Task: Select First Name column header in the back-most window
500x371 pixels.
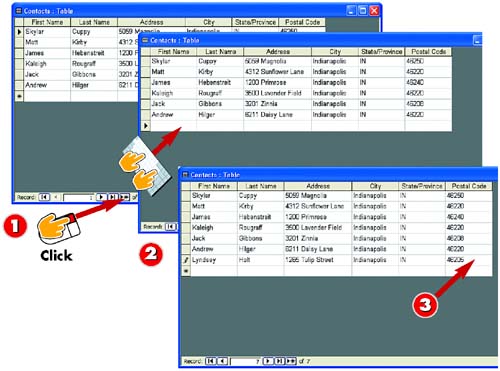Action: click(47, 22)
